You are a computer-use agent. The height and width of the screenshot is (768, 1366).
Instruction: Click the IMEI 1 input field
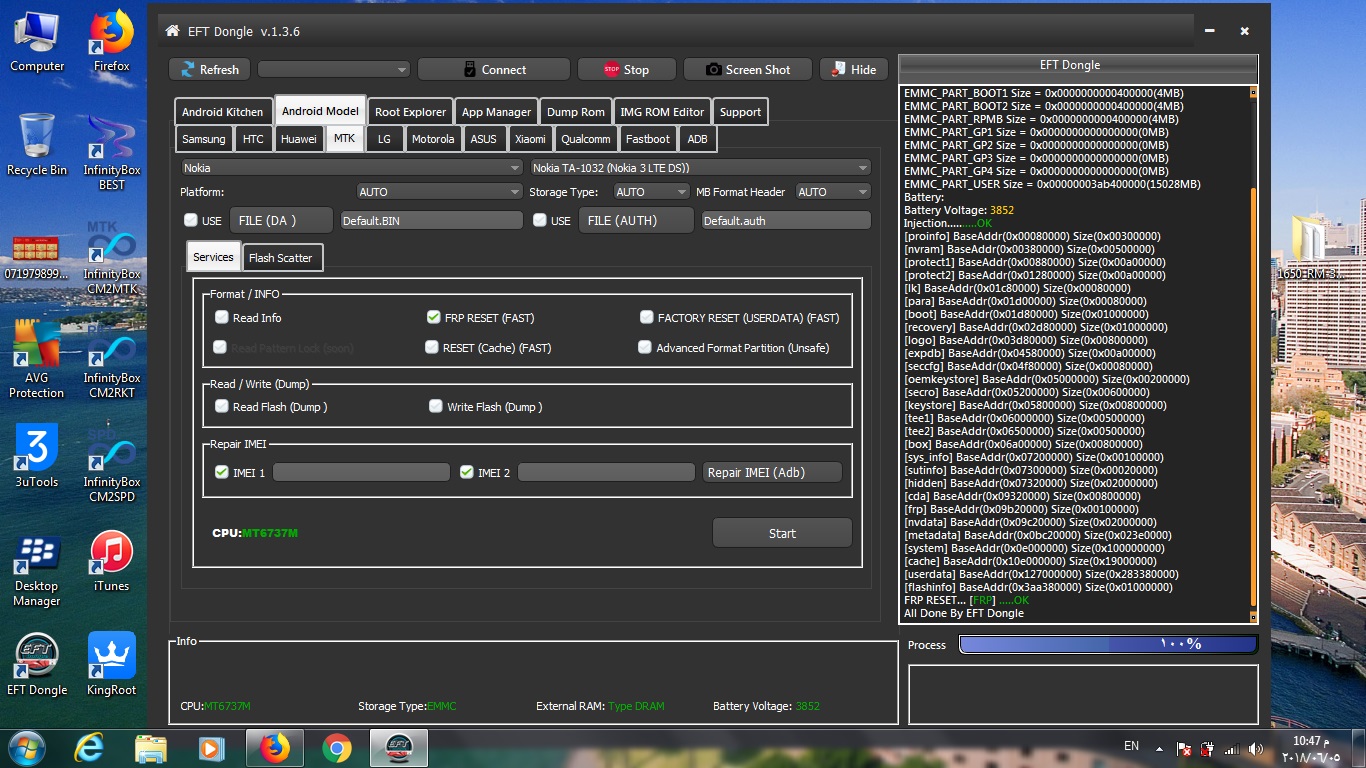coord(361,472)
